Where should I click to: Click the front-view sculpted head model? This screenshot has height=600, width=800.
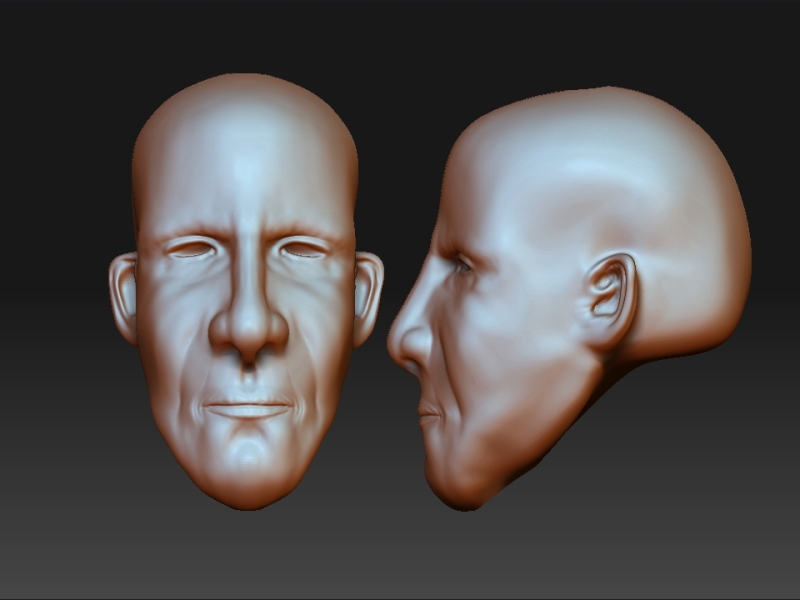(x=246, y=291)
